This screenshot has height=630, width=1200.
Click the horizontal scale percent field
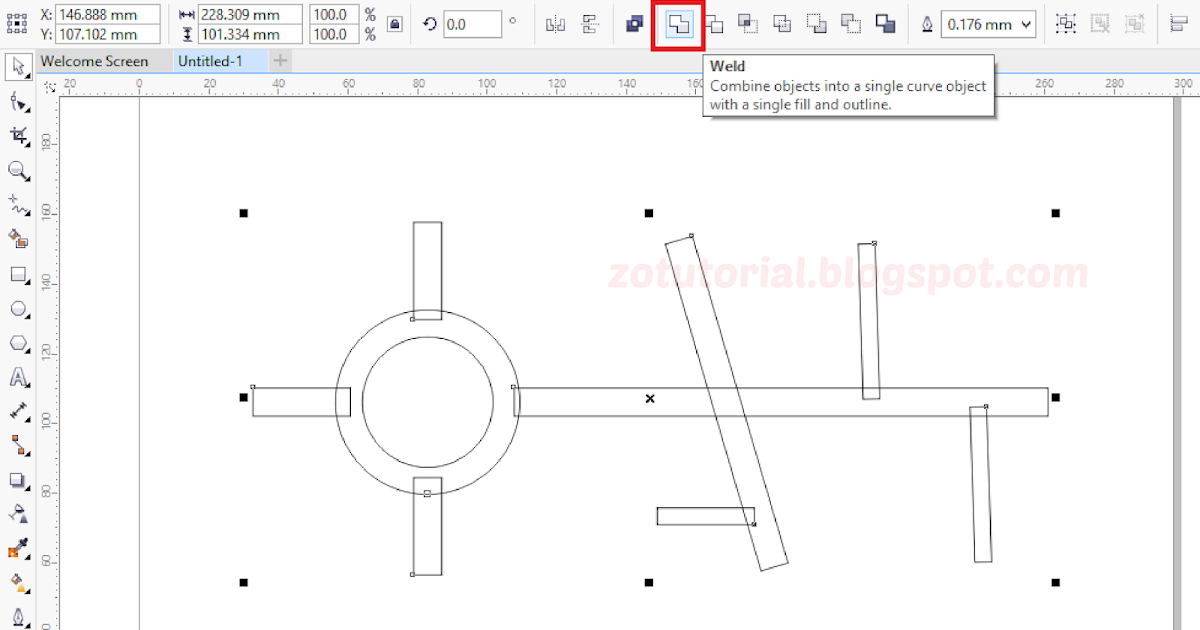334,15
